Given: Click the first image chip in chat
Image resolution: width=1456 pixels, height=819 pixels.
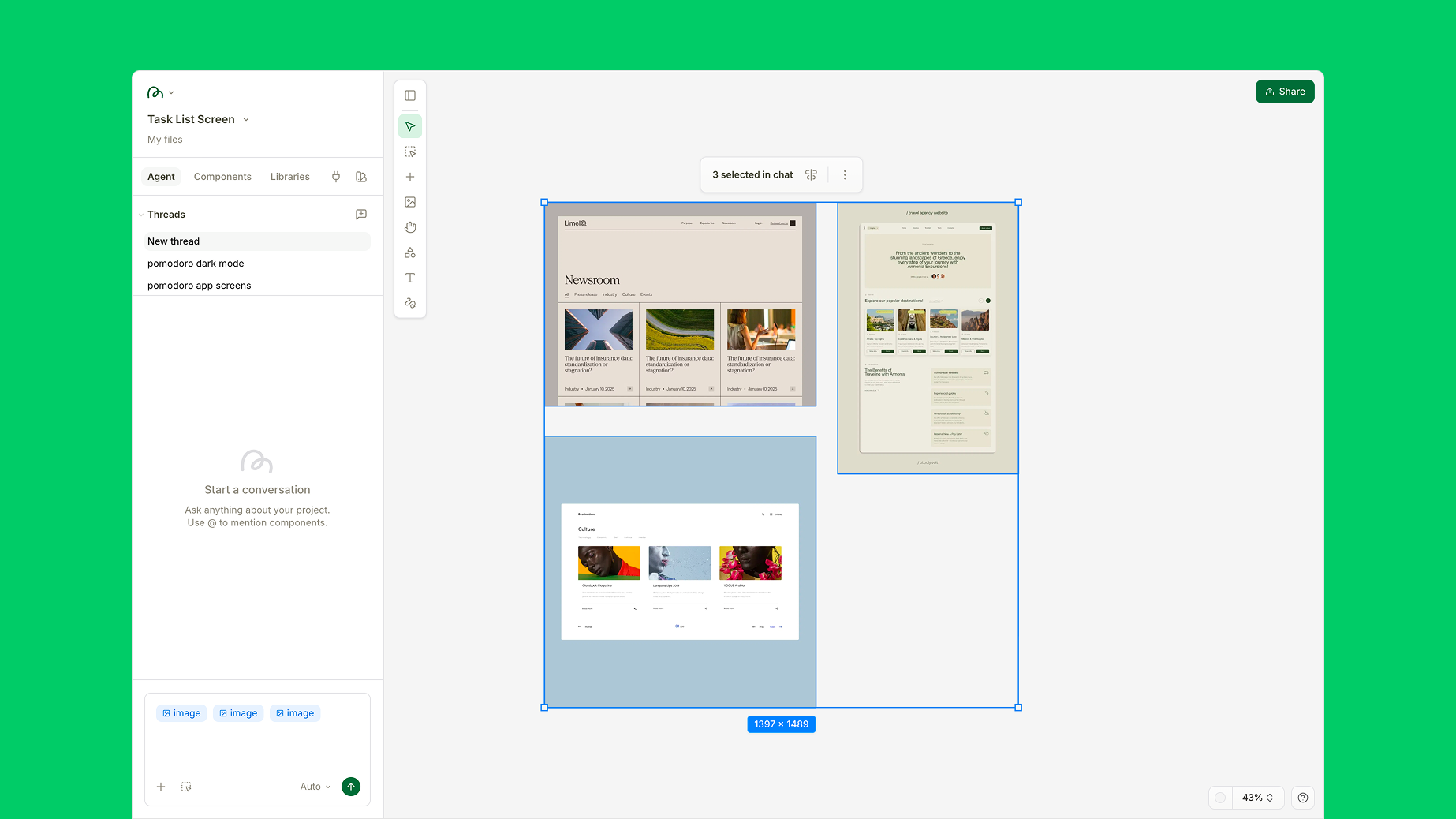Looking at the screenshot, I should (x=181, y=713).
